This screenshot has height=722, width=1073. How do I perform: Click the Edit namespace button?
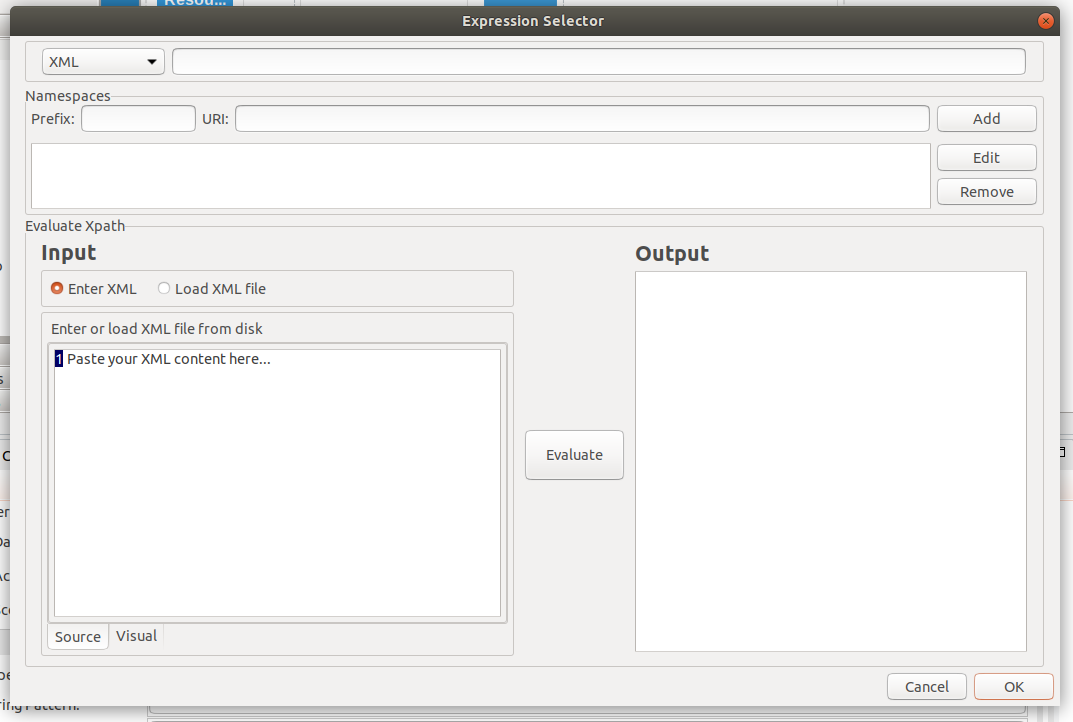pyautogui.click(x=986, y=157)
